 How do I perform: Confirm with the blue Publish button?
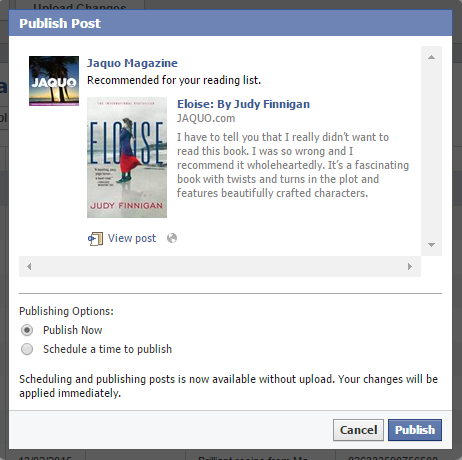[415, 430]
